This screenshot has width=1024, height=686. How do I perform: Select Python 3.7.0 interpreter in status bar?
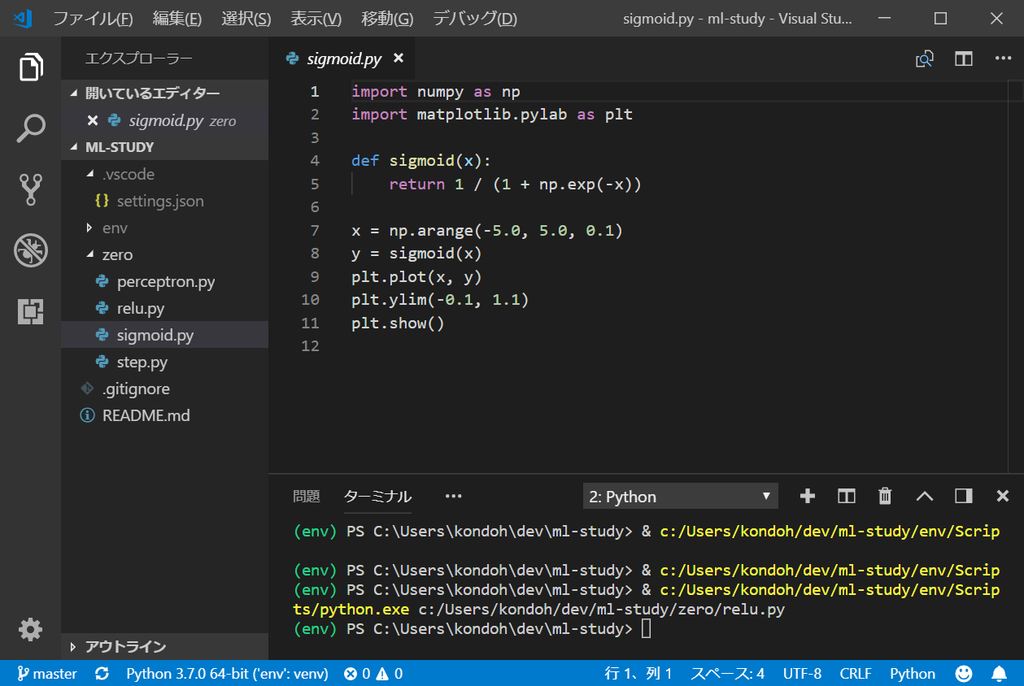[x=227, y=674]
